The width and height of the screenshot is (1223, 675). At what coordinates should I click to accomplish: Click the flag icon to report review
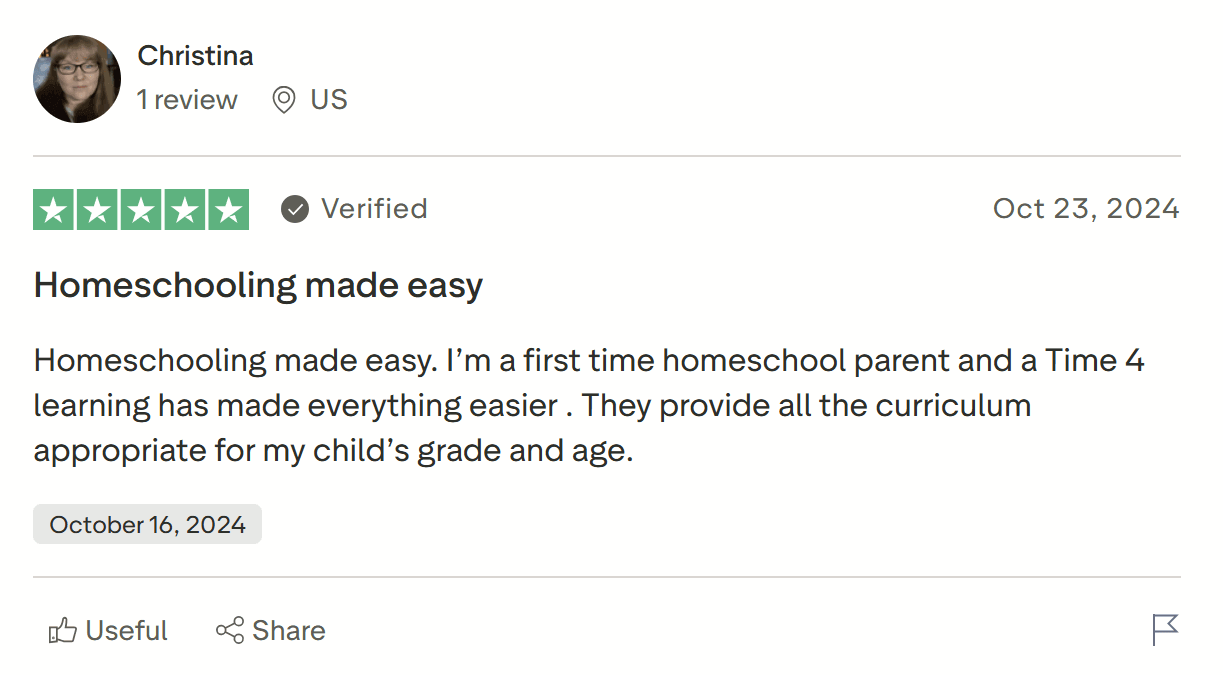[1166, 630]
